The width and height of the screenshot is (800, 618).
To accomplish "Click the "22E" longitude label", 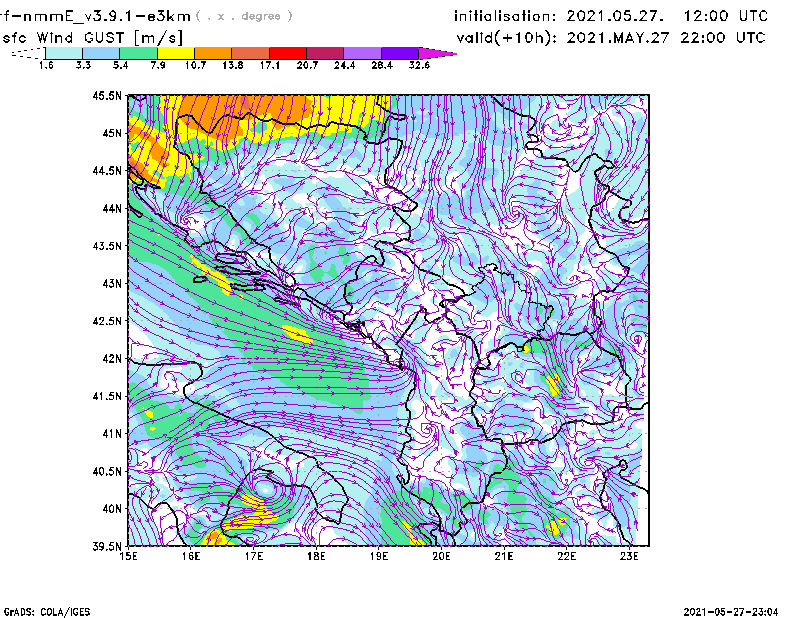I will [567, 556].
